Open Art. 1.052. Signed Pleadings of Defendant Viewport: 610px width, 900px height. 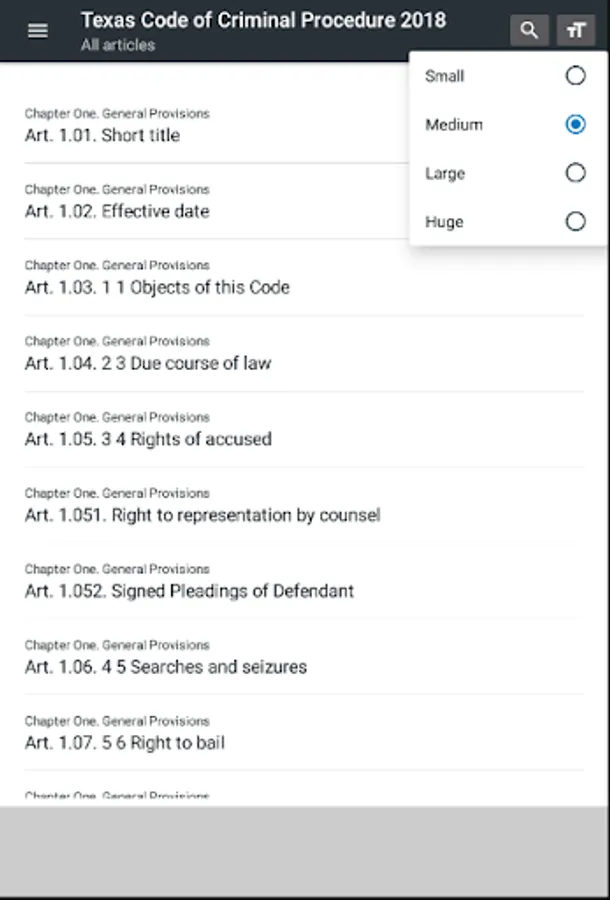pyautogui.click(x=189, y=591)
